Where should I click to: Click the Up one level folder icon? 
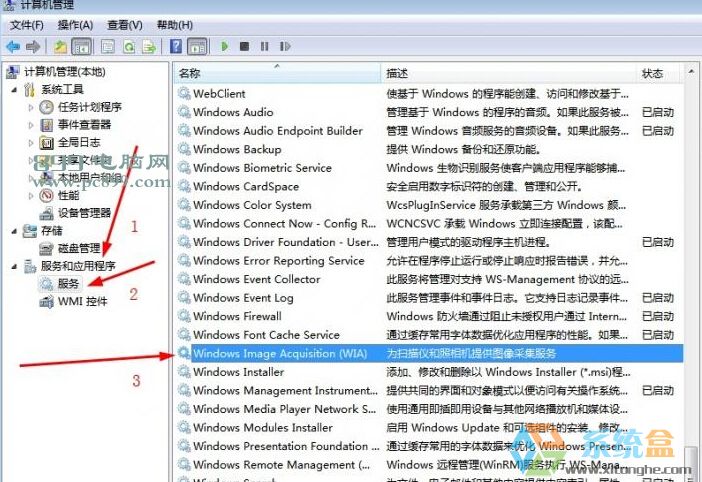(x=60, y=47)
